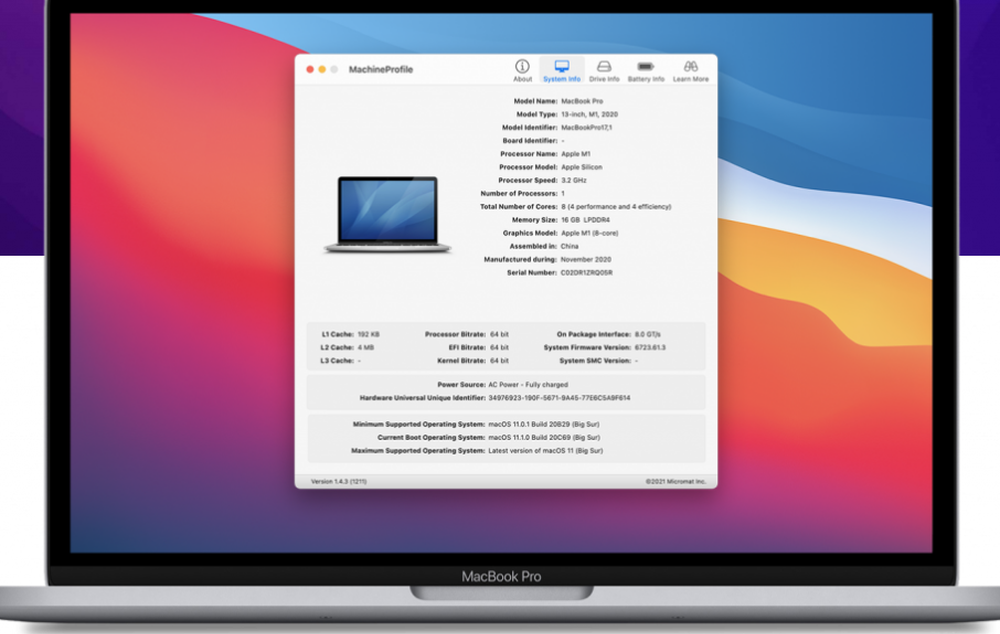Click the 'Version 1.4.3 (1211)' footer text

pos(339,482)
